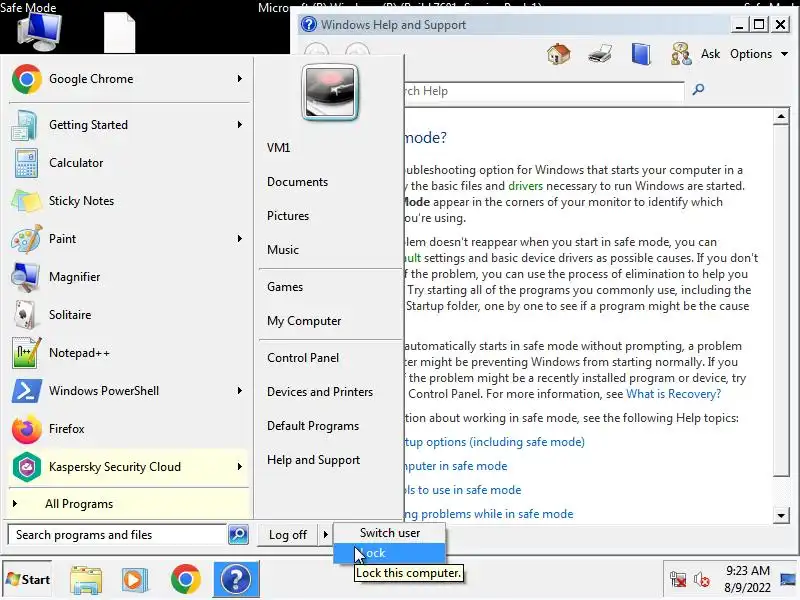Launch the Firefox icon in Start menu
The height and width of the screenshot is (600, 800).
coord(27,429)
